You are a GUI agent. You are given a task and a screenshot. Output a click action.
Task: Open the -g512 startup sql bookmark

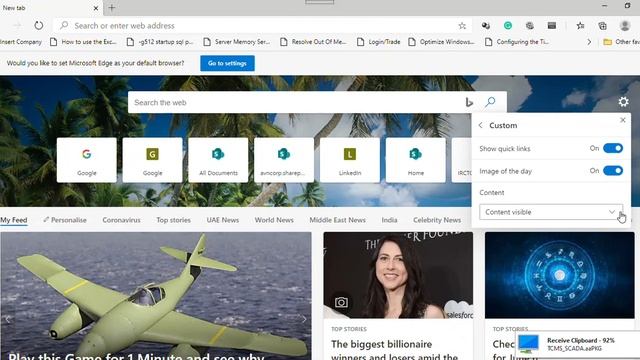(x=160, y=42)
